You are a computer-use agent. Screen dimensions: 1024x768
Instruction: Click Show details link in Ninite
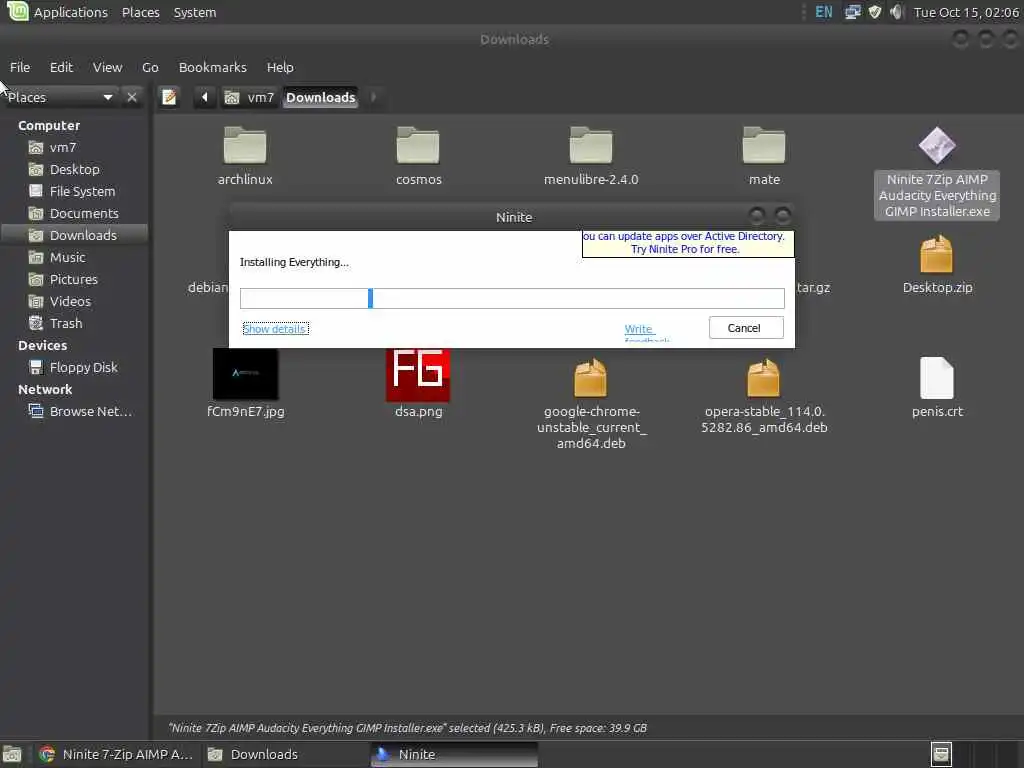[x=275, y=328]
